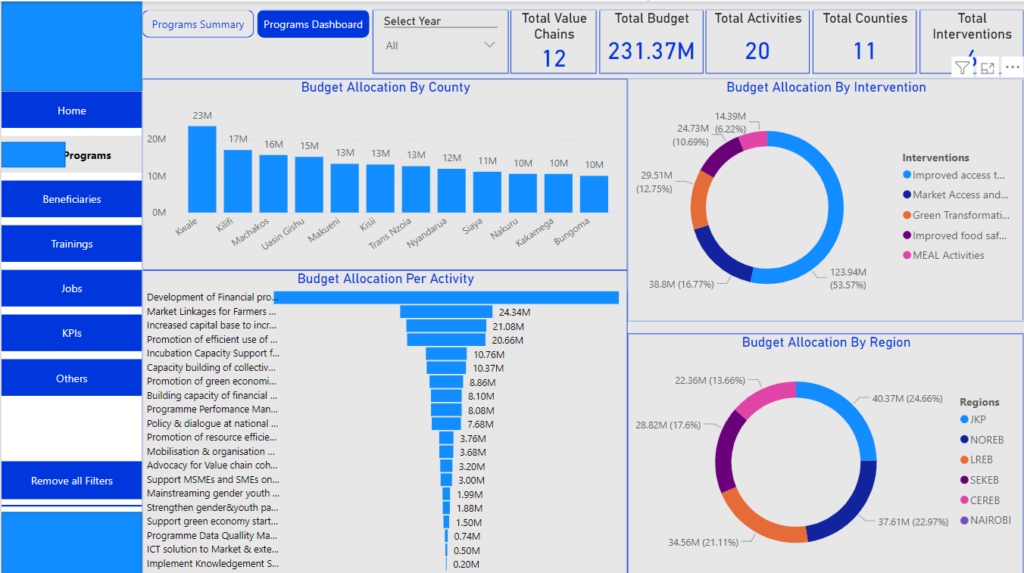Switch to the Programs Summary view
This screenshot has height=573, width=1024.
[x=198, y=25]
